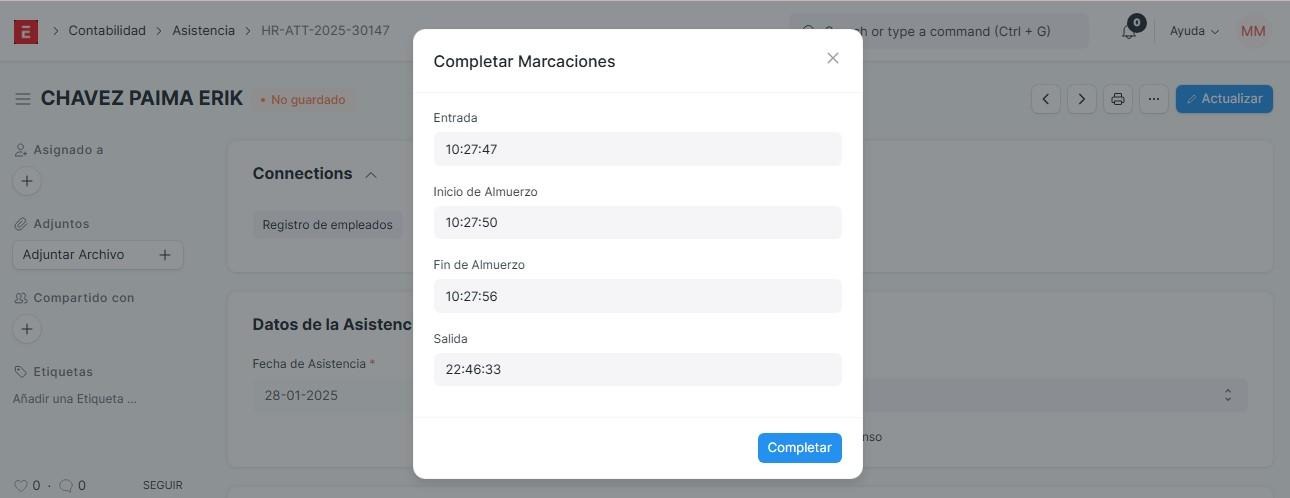Click the Actualizar button
Viewport: 1290px width, 498px height.
[x=1224, y=99]
